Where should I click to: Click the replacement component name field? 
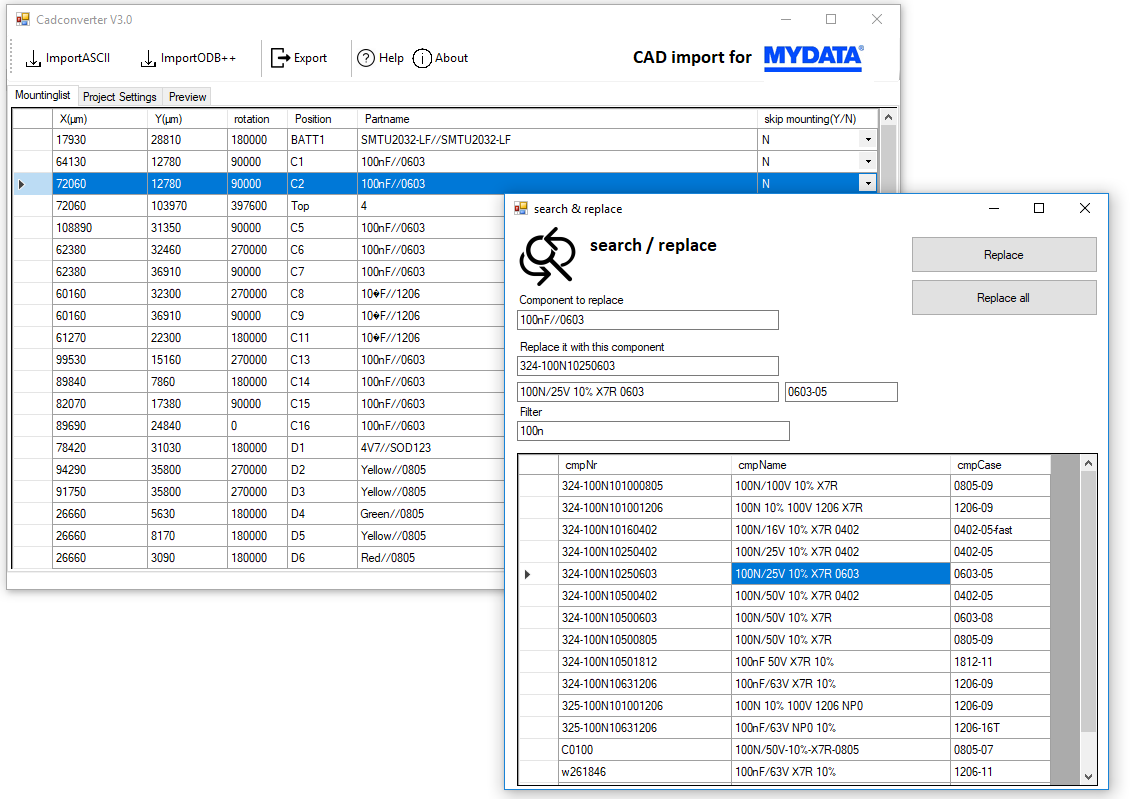[x=648, y=392]
